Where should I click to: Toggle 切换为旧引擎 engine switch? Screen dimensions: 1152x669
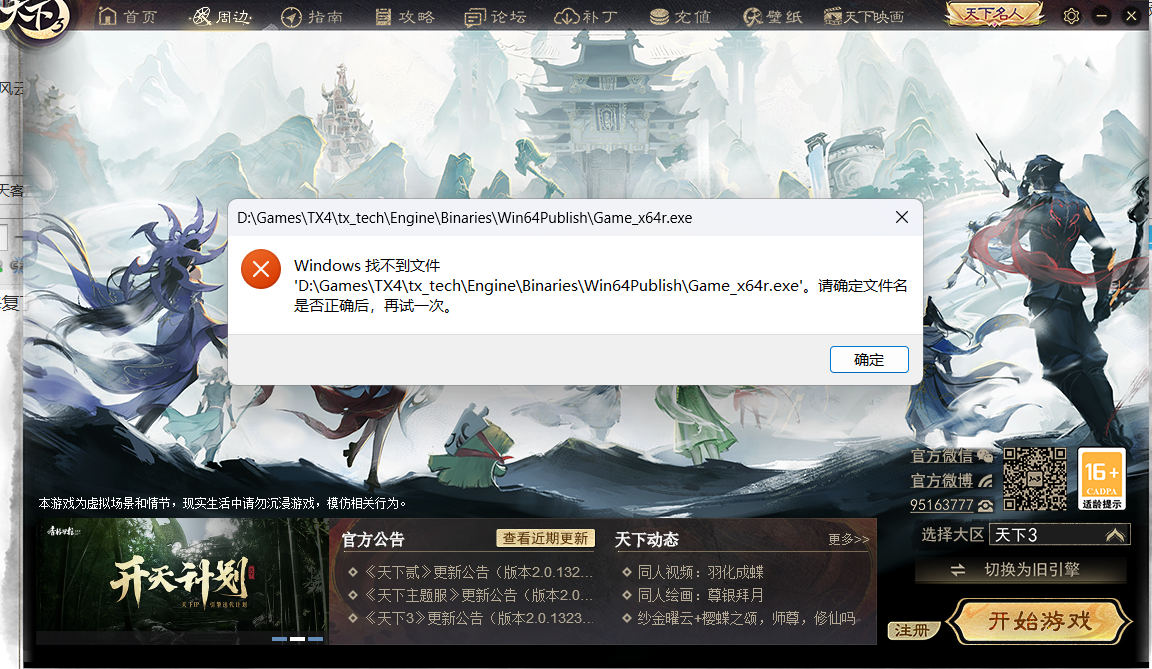(1020, 569)
